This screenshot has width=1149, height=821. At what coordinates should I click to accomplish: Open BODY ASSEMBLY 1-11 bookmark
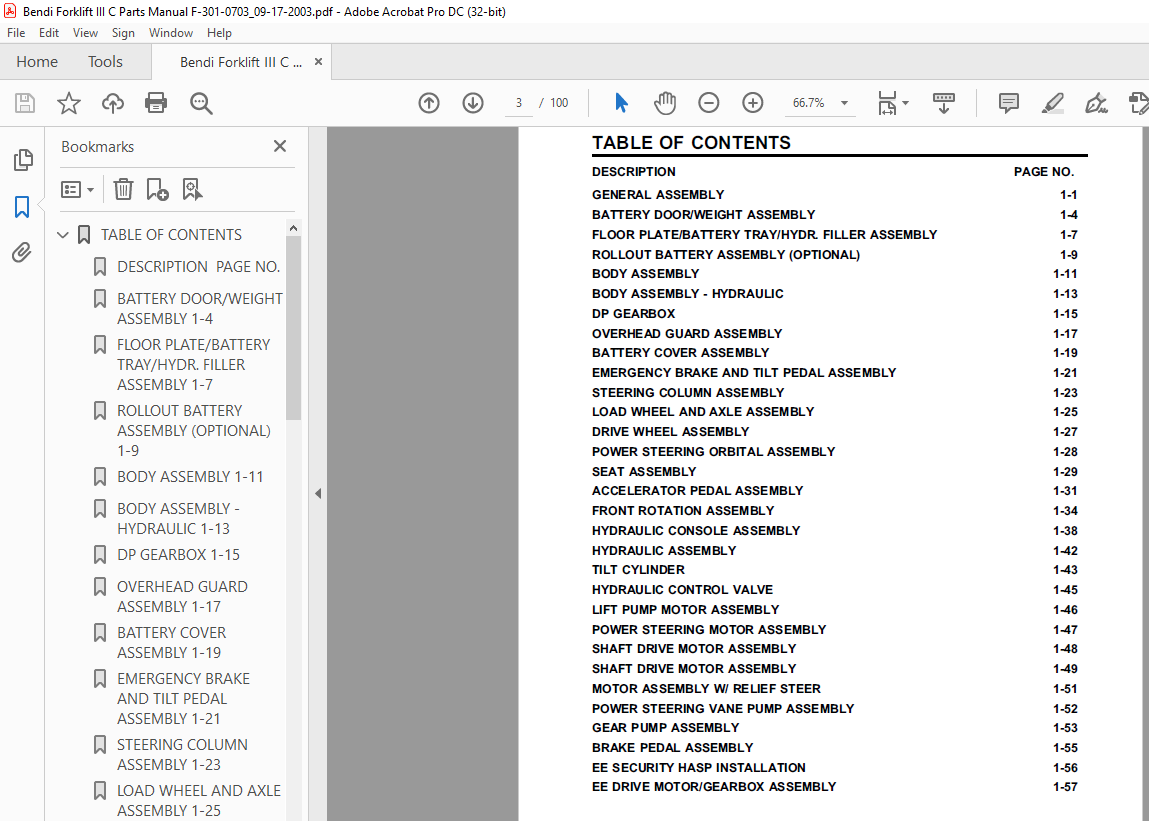point(190,476)
